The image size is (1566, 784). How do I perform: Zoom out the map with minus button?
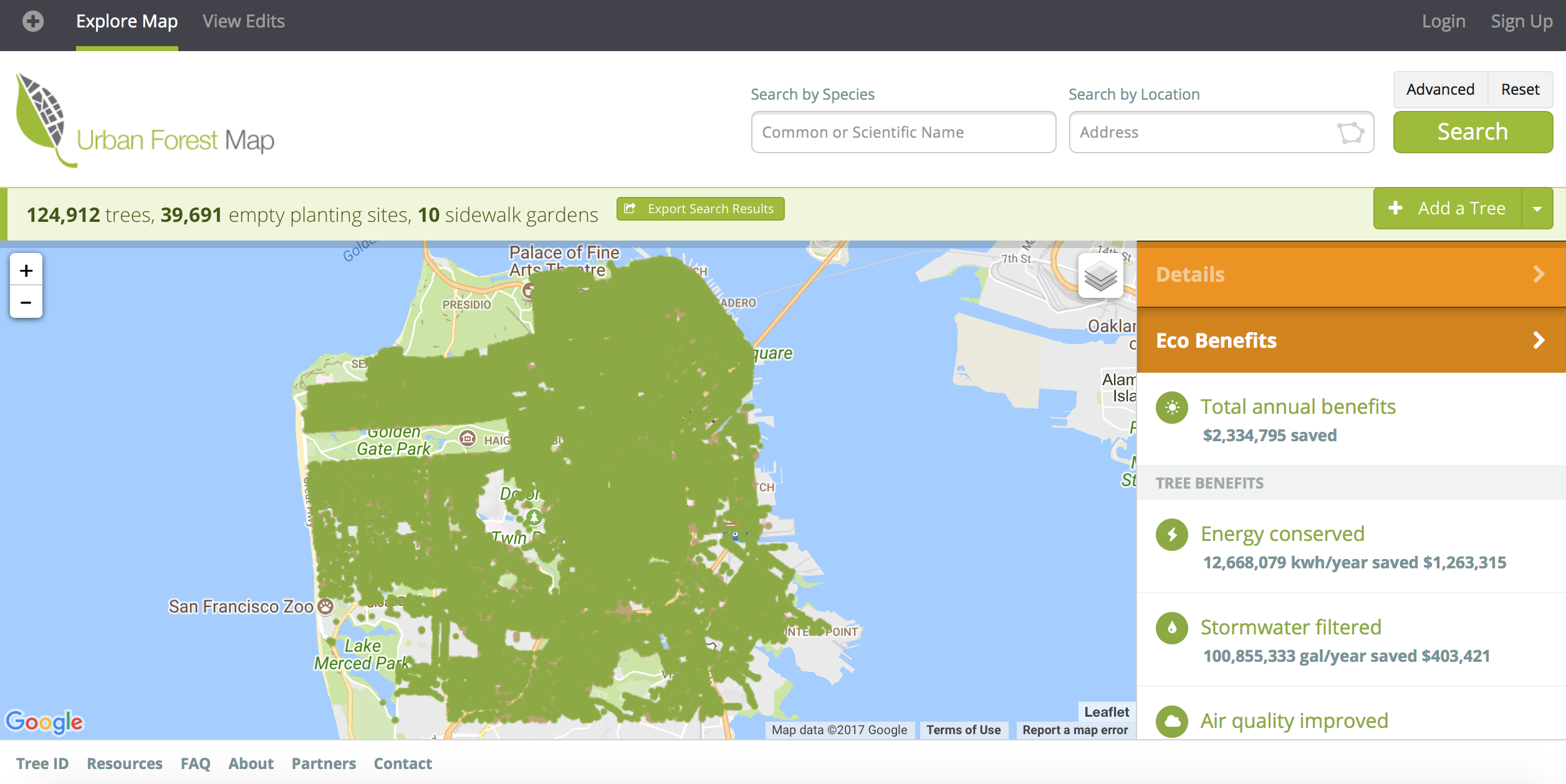(26, 303)
